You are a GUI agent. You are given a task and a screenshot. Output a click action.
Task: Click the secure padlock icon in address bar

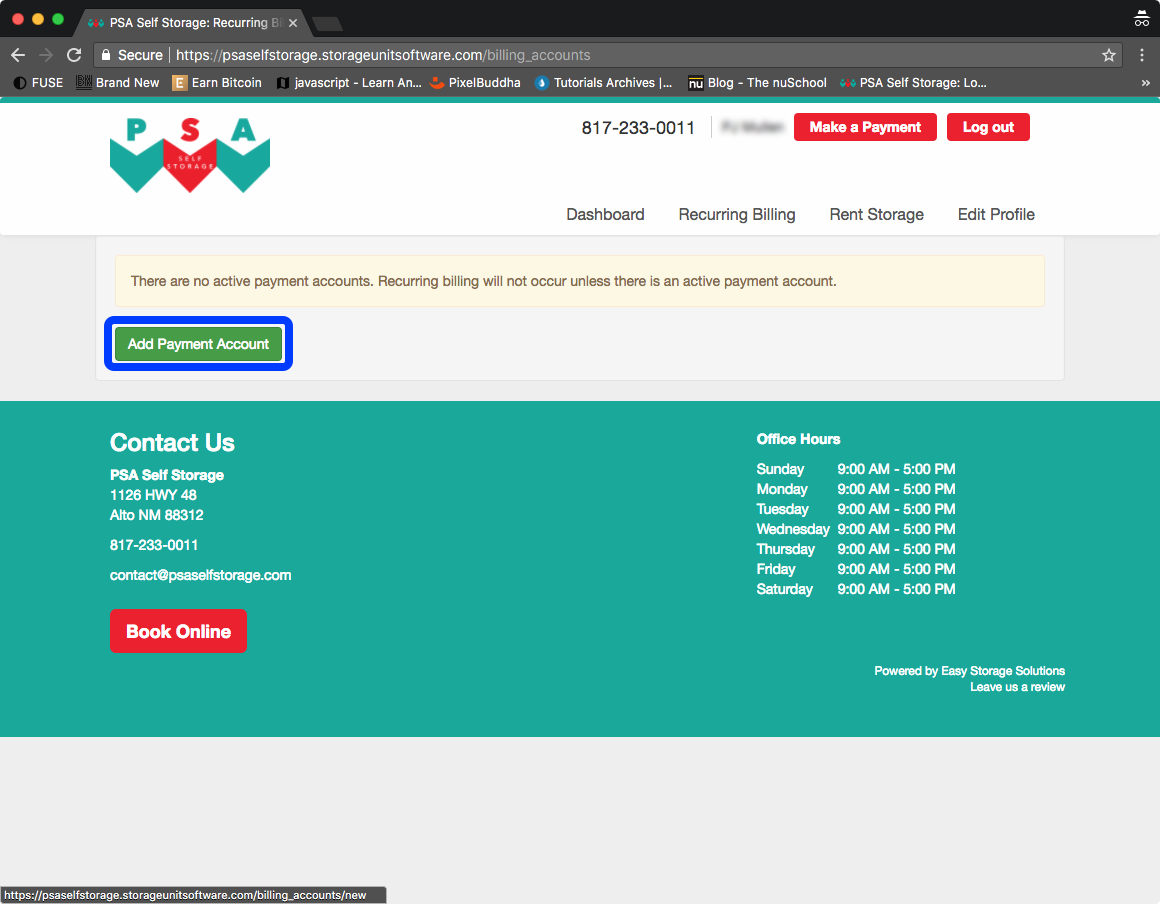[106, 55]
